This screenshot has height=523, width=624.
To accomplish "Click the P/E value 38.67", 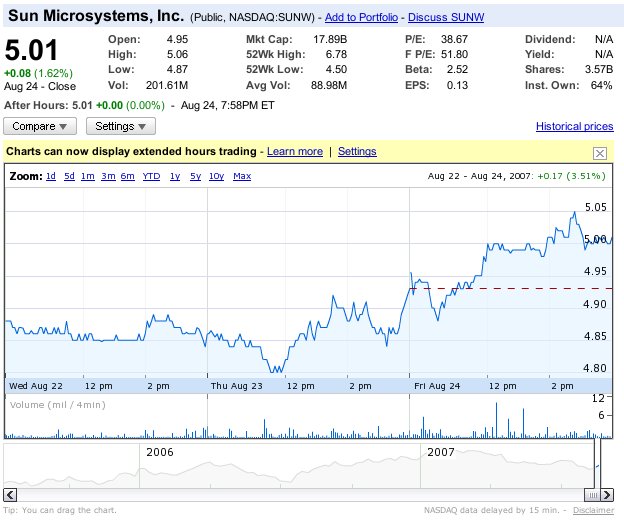I will click(x=454, y=39).
